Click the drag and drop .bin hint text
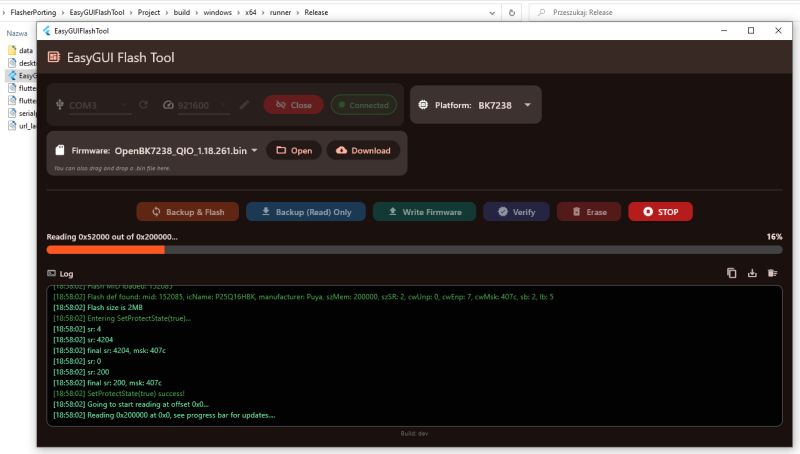This screenshot has height=454, width=800. (x=112, y=168)
